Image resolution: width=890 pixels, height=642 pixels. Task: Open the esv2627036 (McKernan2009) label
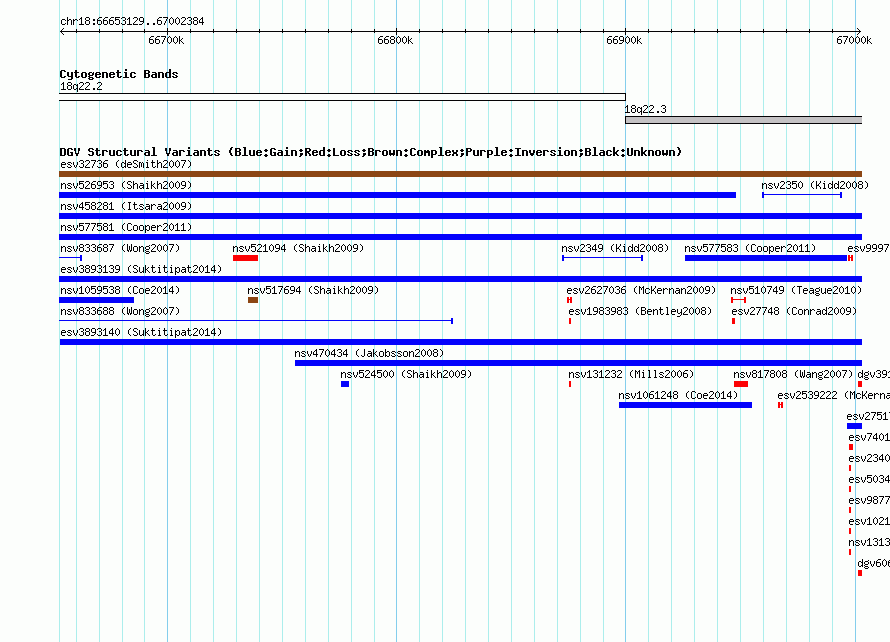click(641, 290)
